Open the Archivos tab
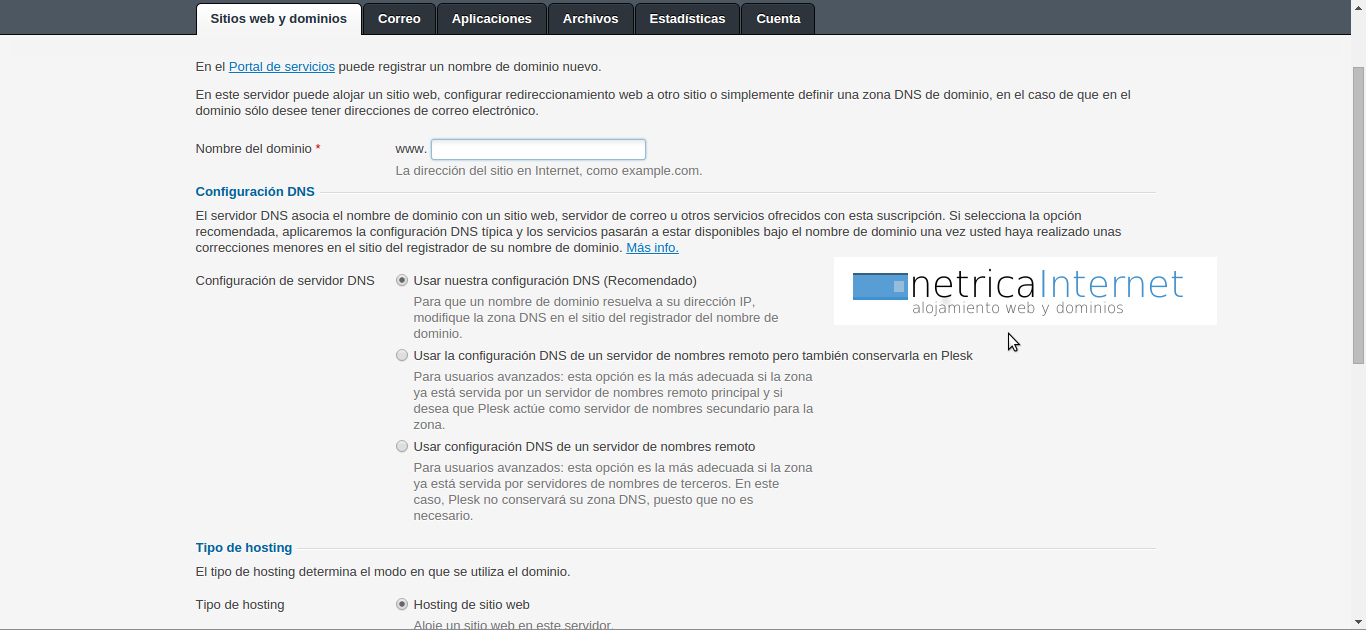Viewport: 1366px width, 630px height. pos(590,19)
